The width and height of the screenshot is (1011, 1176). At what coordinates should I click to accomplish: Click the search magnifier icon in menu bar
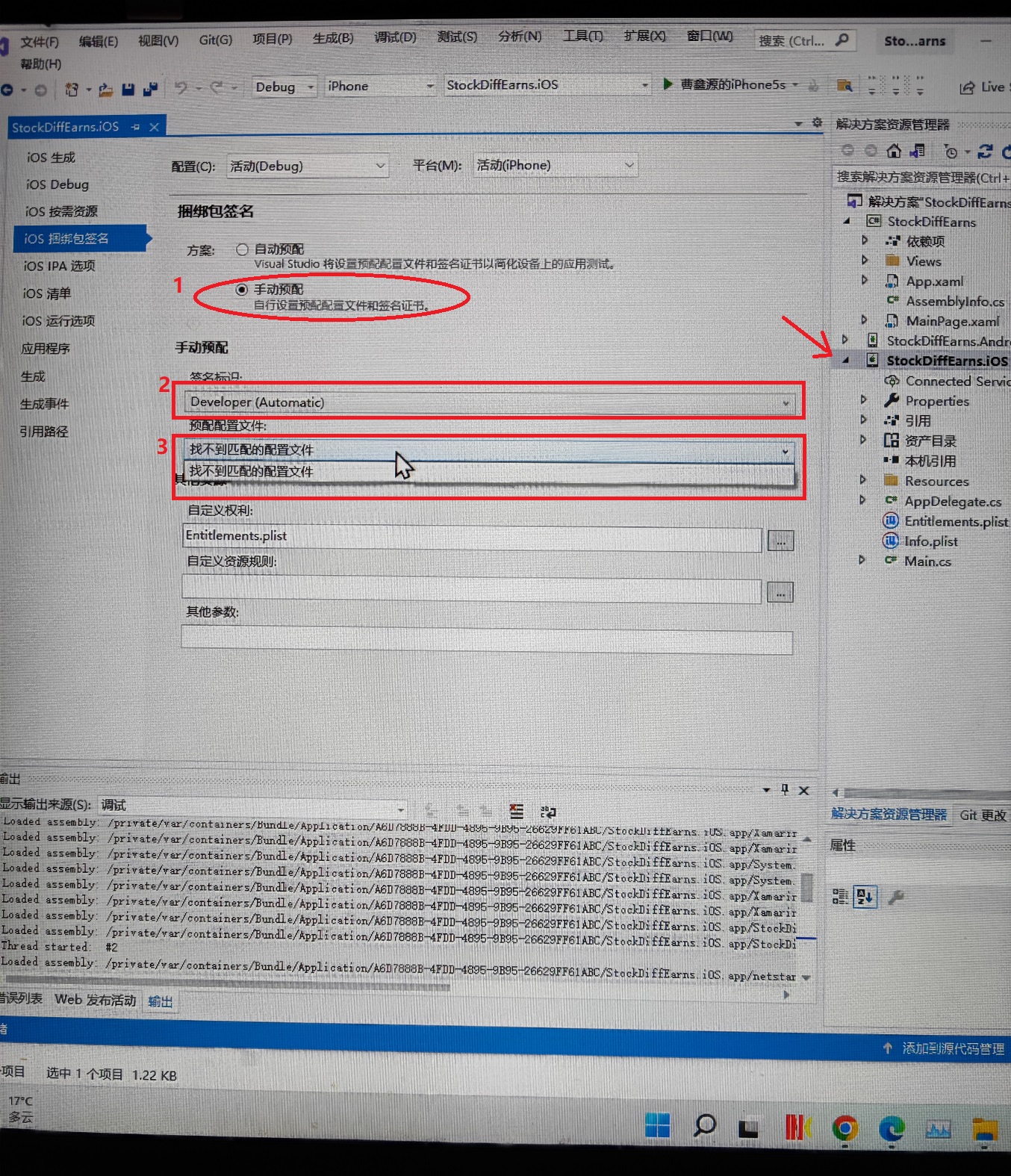(842, 40)
